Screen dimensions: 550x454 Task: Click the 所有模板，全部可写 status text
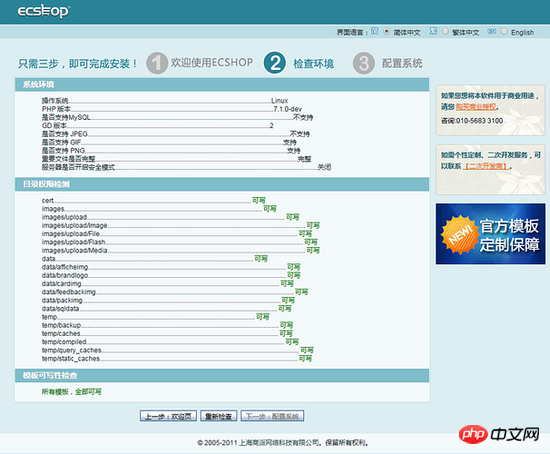(x=72, y=392)
